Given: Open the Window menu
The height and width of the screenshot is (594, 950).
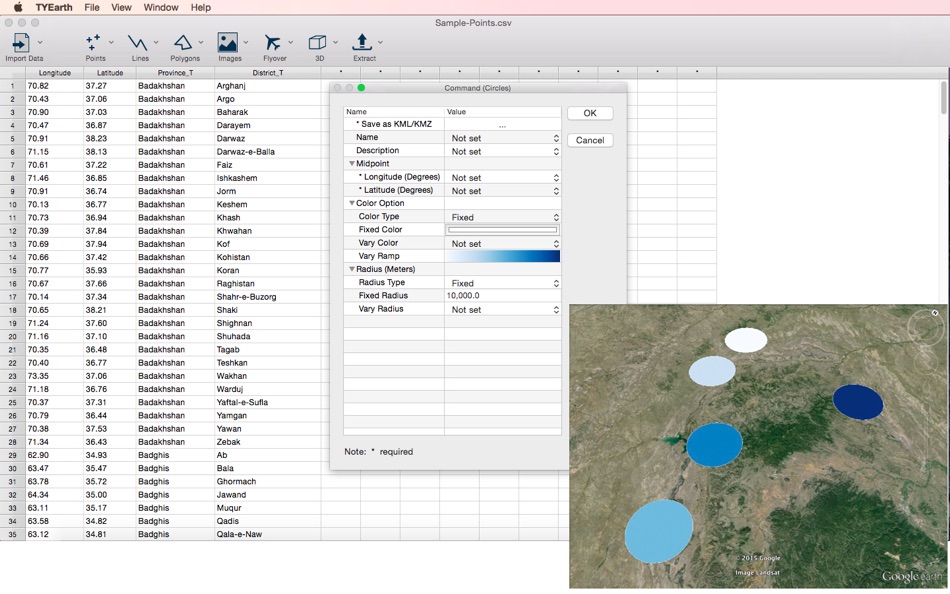Looking at the screenshot, I should 160,7.
